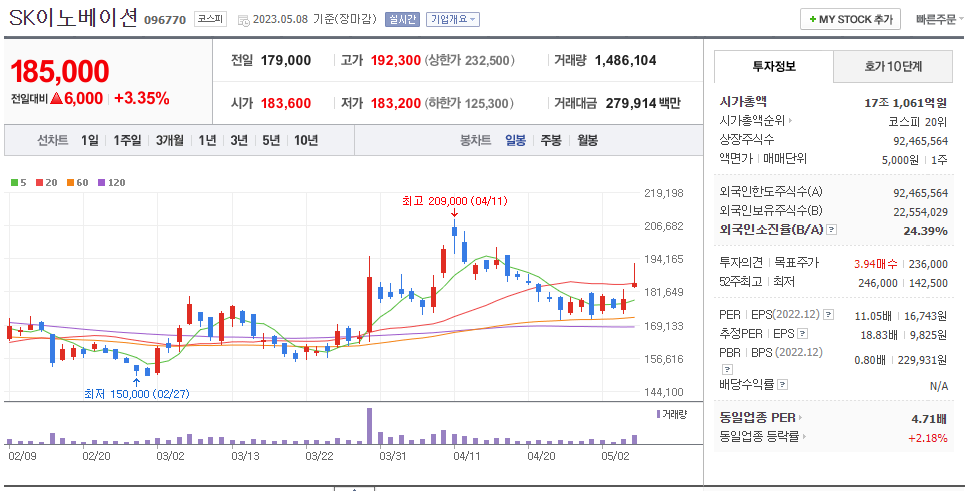The height and width of the screenshot is (491, 968).
Task: Click the 52주최고 246,000 value
Action: (x=878, y=283)
